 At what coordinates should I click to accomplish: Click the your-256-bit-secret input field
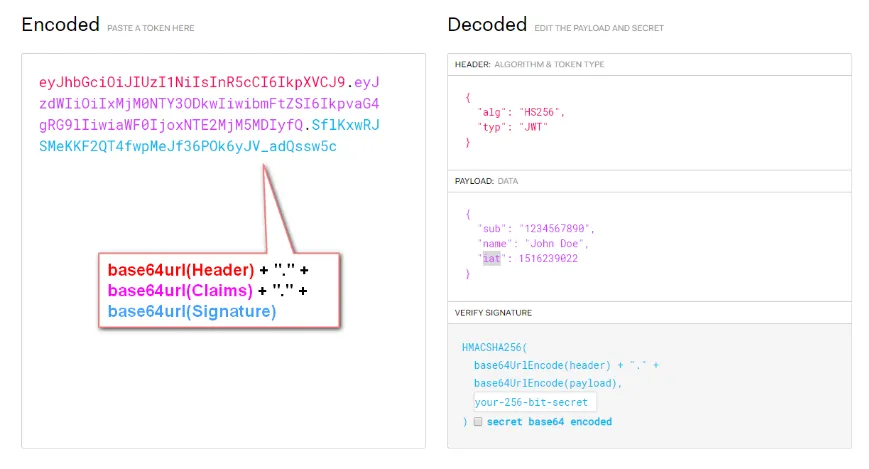tap(534, 402)
